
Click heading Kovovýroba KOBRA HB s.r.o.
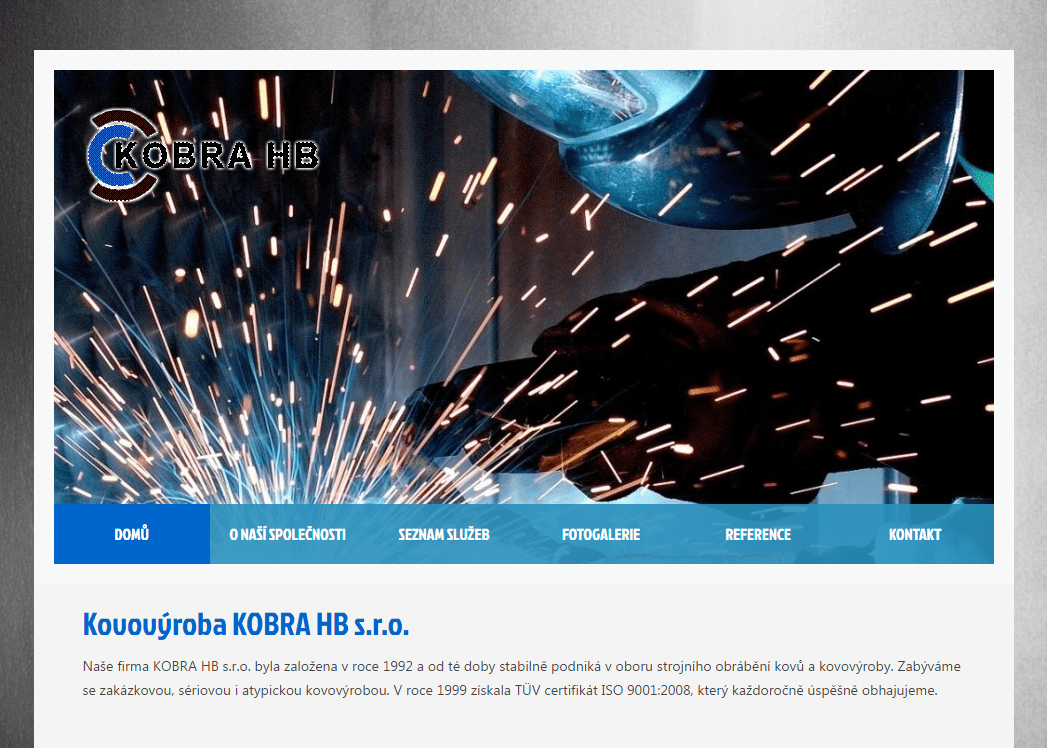click(246, 624)
